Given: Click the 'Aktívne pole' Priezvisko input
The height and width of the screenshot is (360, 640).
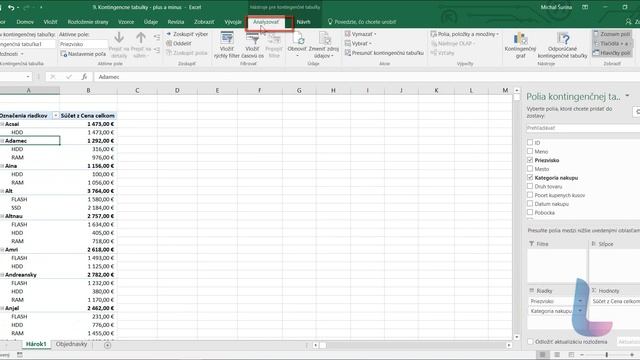Looking at the screenshot, I should 83,44.
